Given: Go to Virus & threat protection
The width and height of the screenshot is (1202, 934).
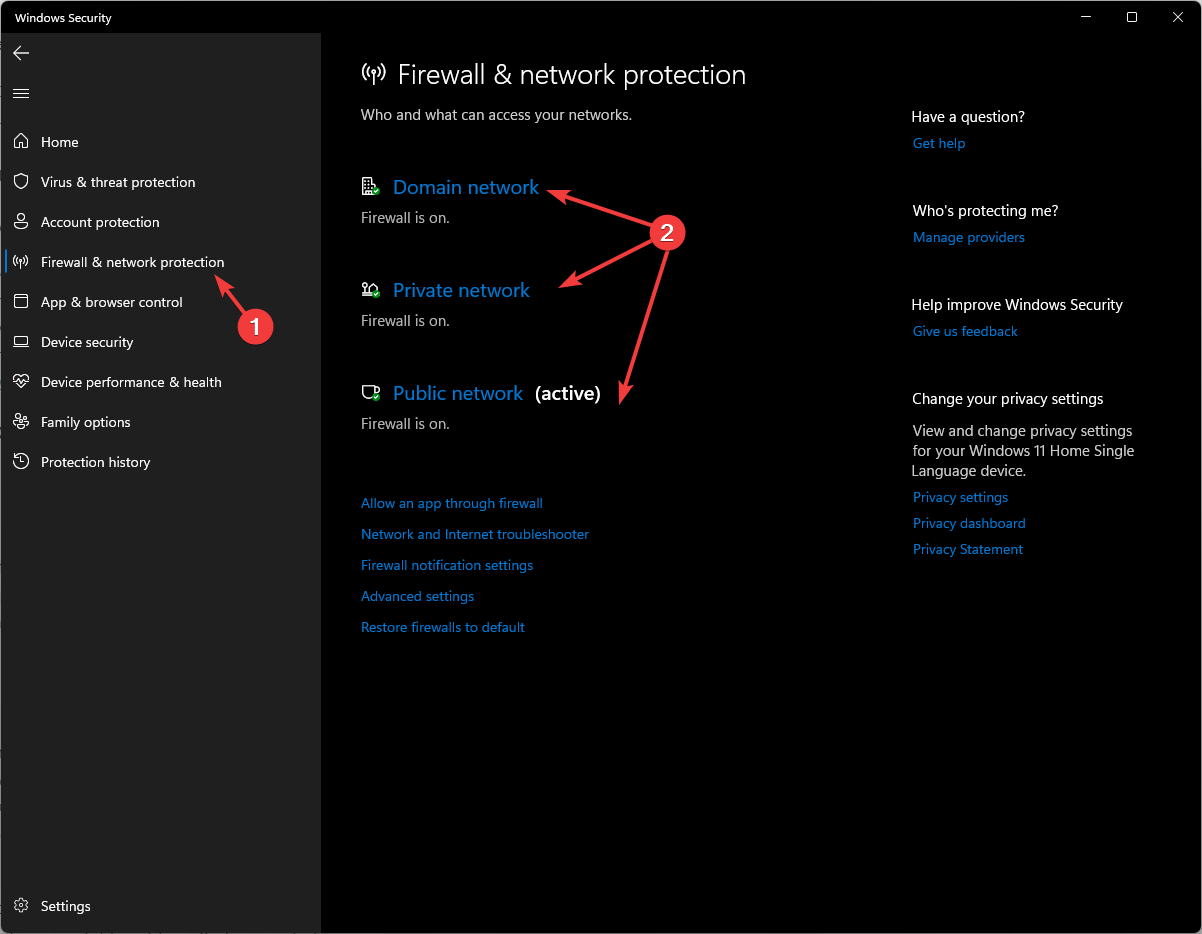Looking at the screenshot, I should pyautogui.click(x=118, y=182).
